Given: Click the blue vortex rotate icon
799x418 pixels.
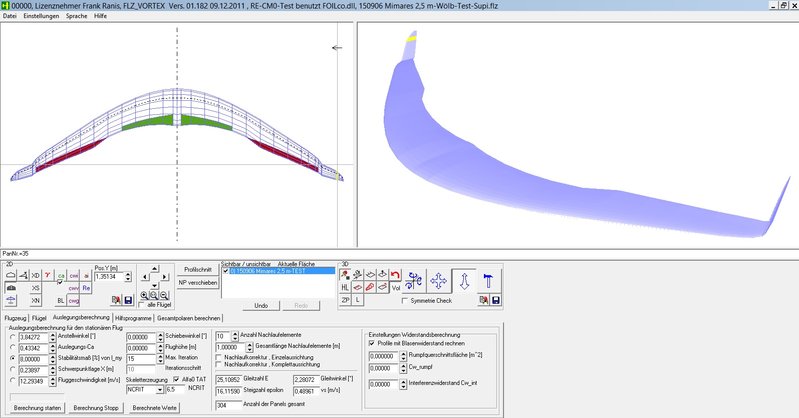Looking at the screenshot, I should point(413,280).
